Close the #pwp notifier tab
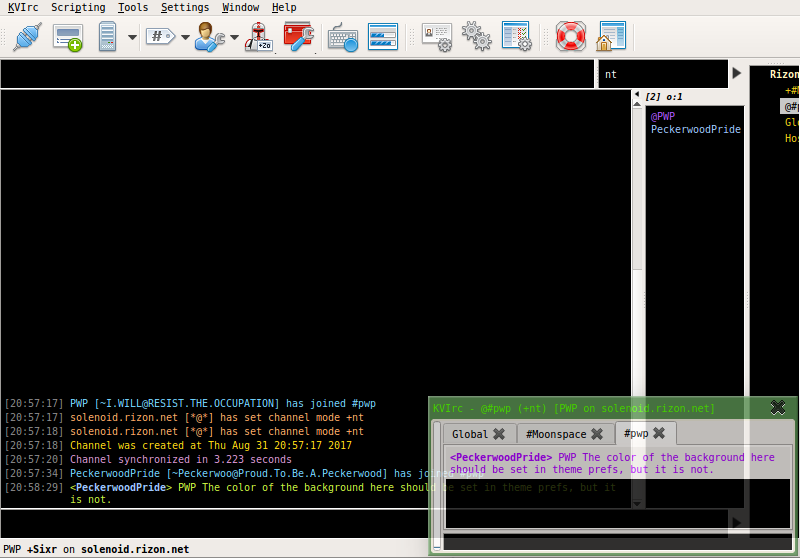 [659, 433]
